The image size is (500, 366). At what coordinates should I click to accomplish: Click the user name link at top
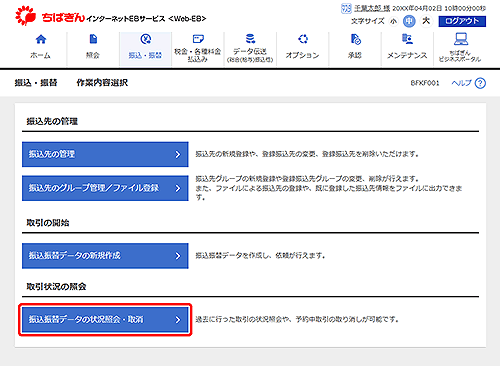372,8
